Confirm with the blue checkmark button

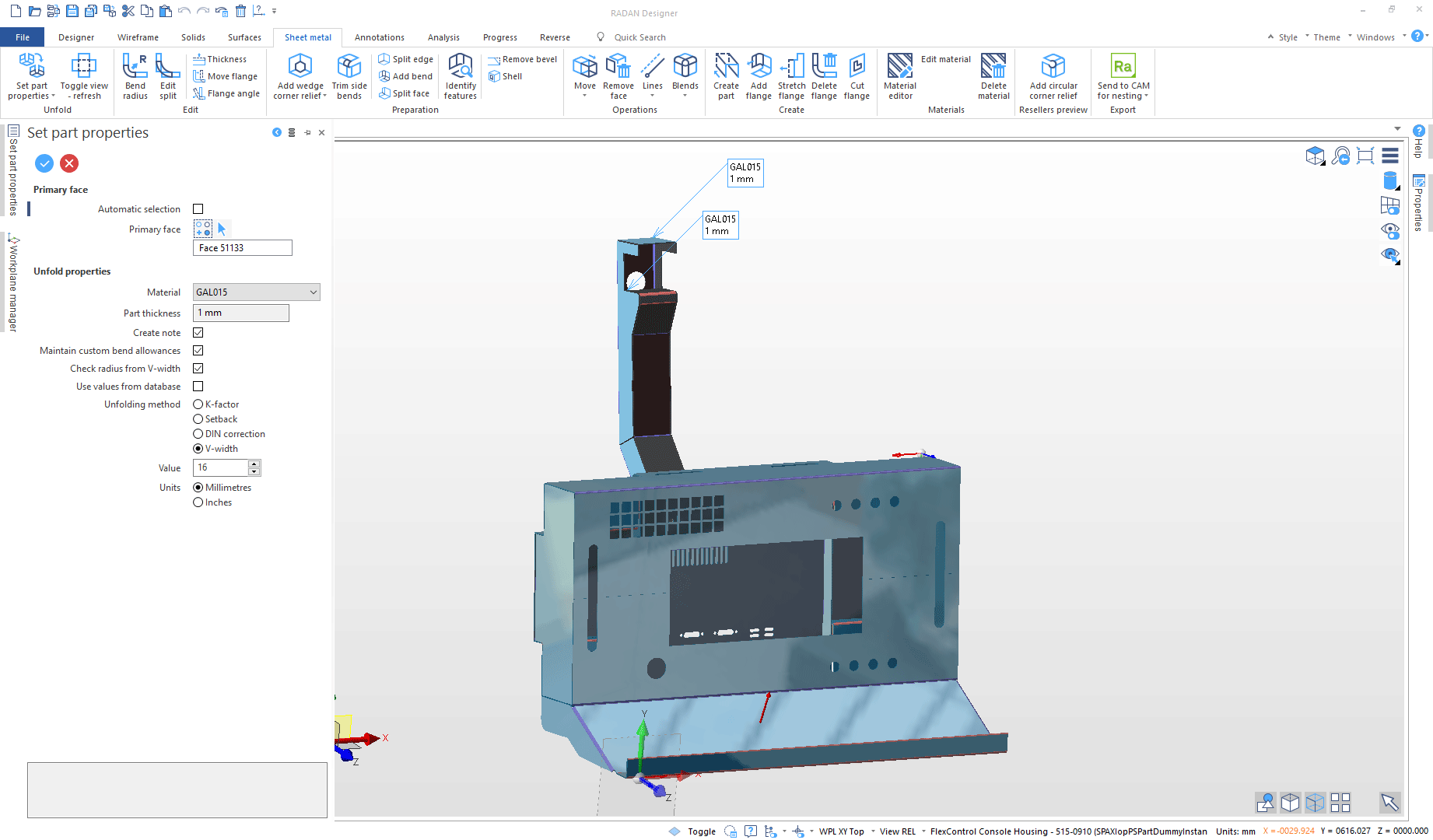coord(44,163)
